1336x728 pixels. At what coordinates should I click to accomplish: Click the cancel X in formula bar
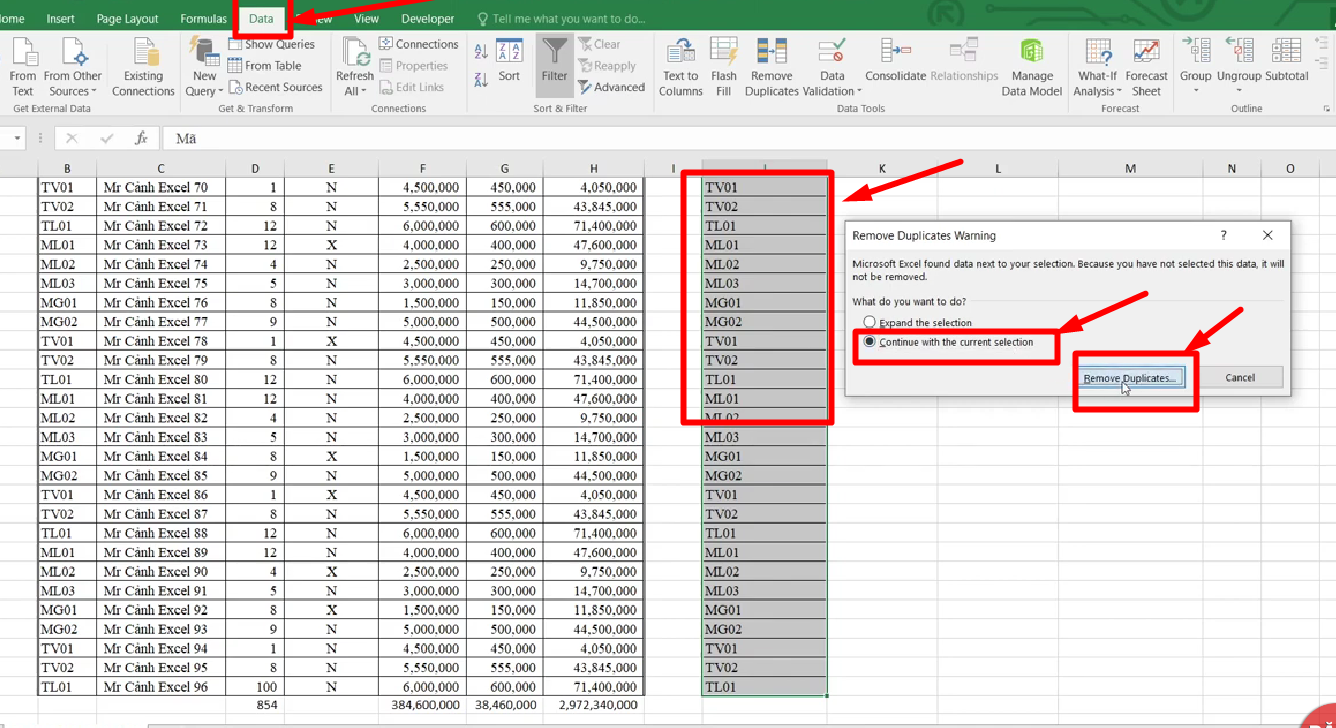[x=72, y=138]
